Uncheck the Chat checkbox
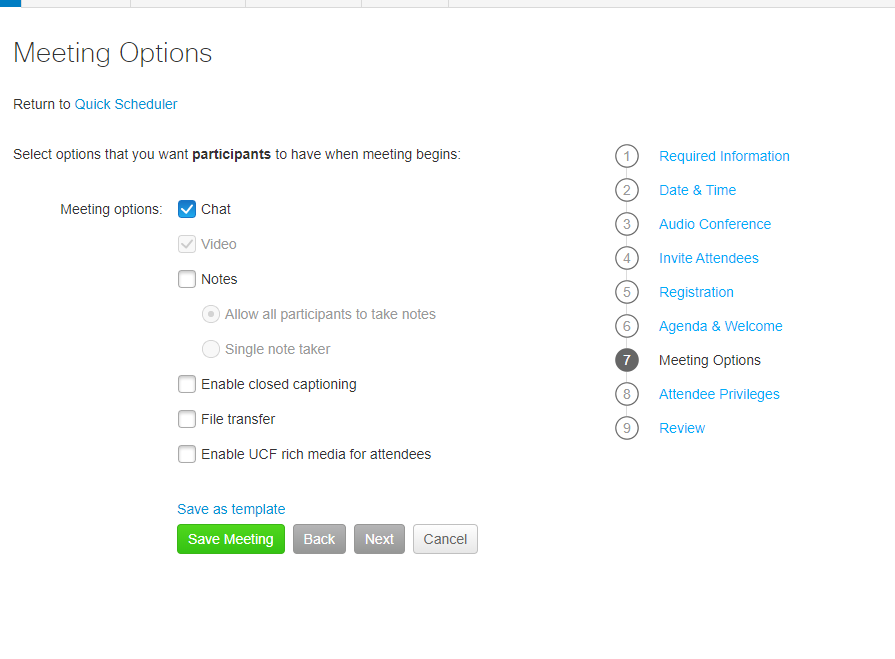 [x=187, y=209]
